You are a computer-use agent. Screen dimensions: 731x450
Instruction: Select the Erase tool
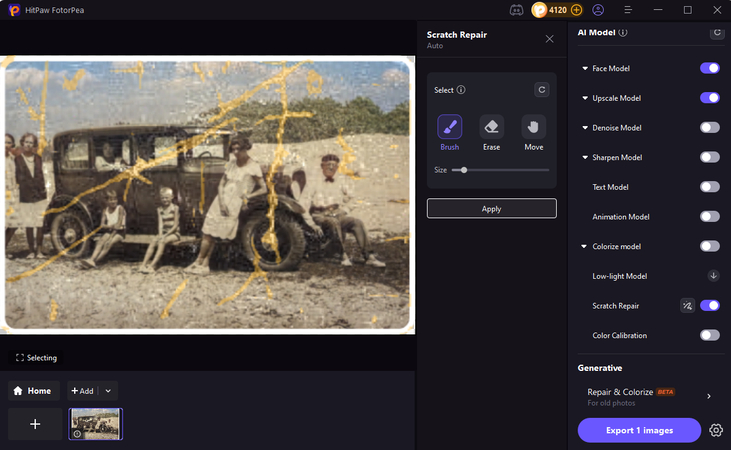click(x=491, y=127)
